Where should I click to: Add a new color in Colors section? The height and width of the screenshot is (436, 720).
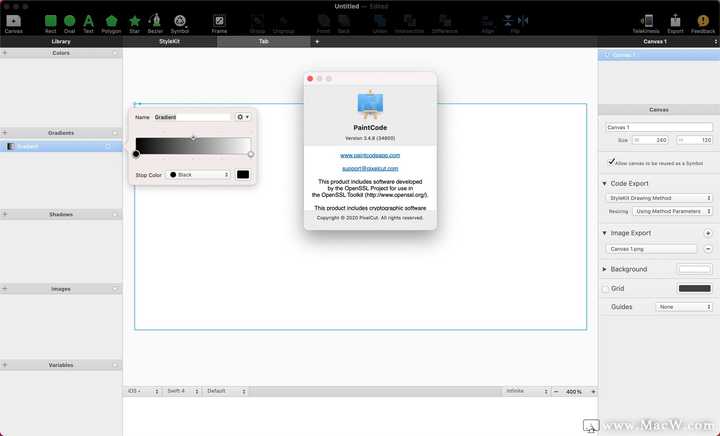[5, 53]
